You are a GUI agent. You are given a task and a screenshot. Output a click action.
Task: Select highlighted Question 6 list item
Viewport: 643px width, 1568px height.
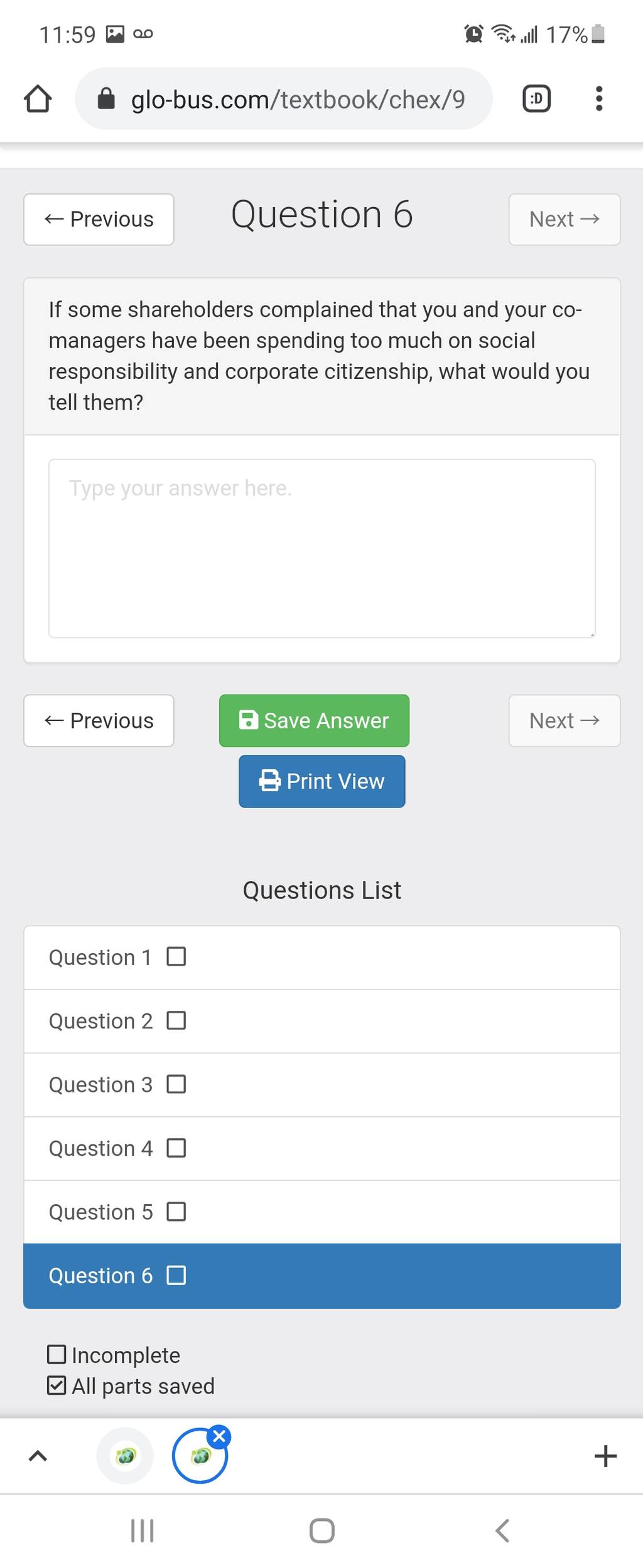322,1276
